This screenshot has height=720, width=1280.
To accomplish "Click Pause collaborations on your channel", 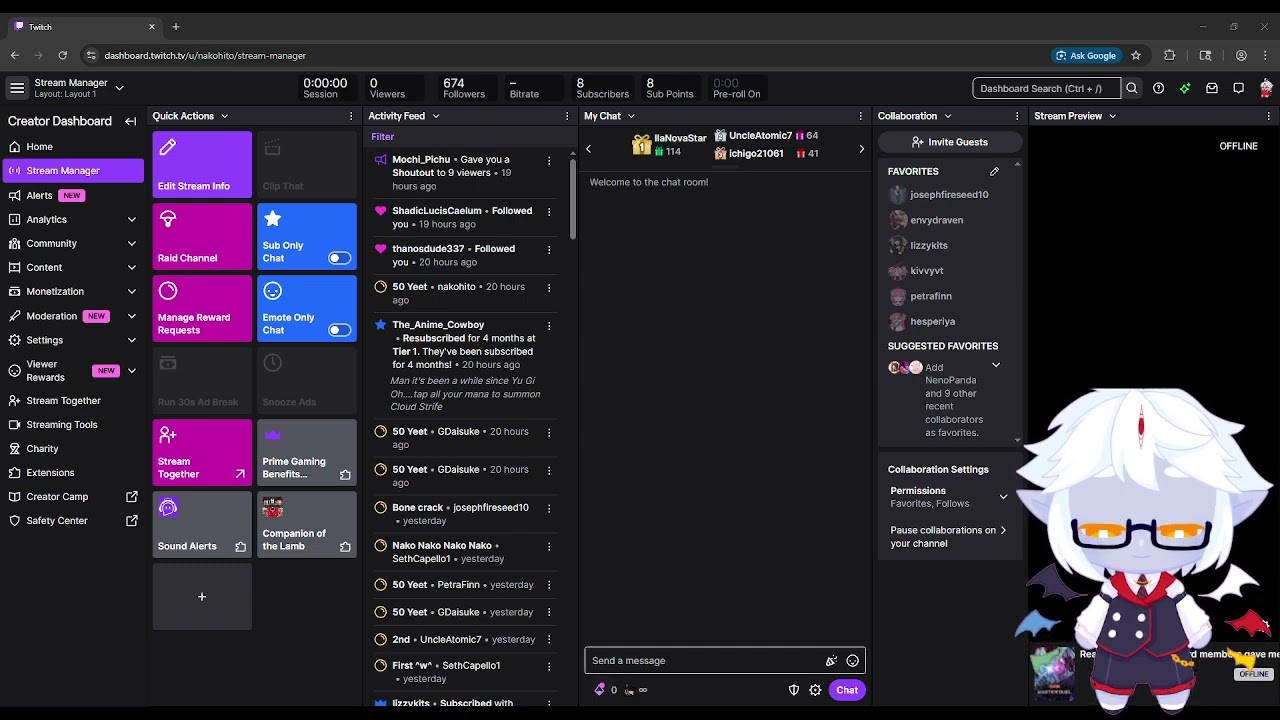I will [x=948, y=537].
